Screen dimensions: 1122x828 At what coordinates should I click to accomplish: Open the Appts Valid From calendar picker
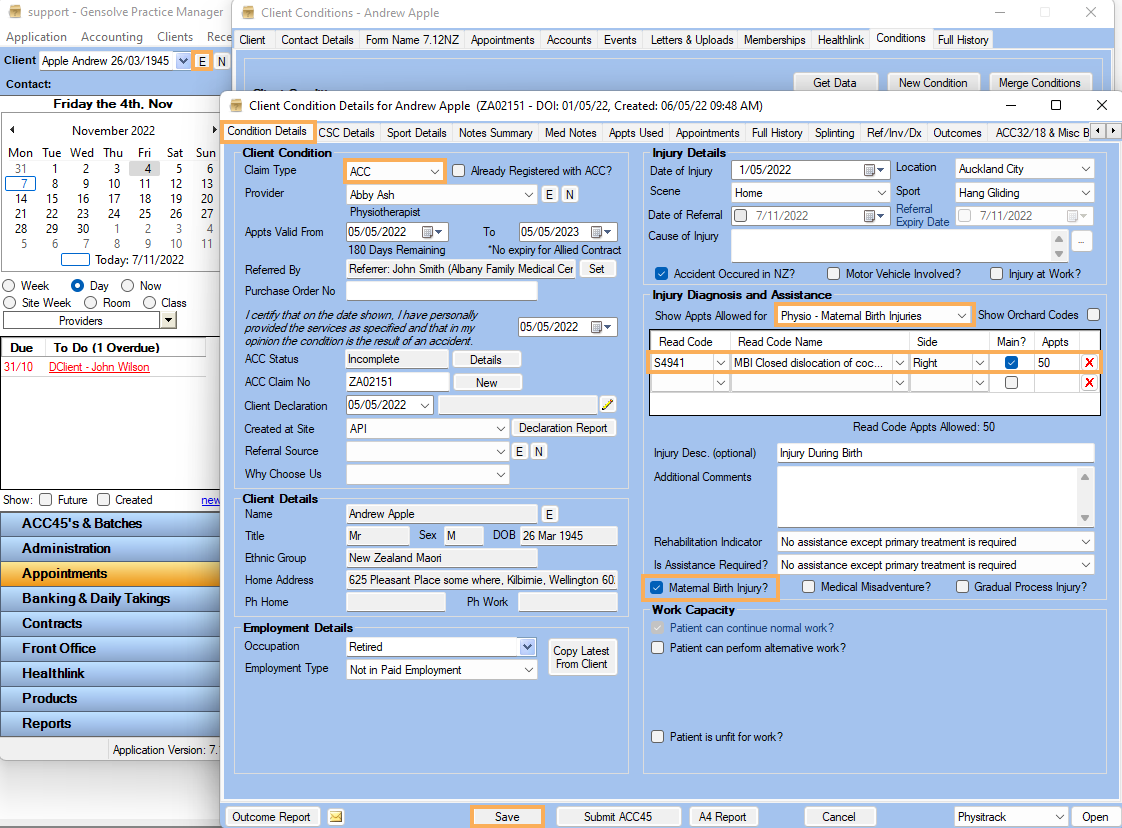coord(430,232)
